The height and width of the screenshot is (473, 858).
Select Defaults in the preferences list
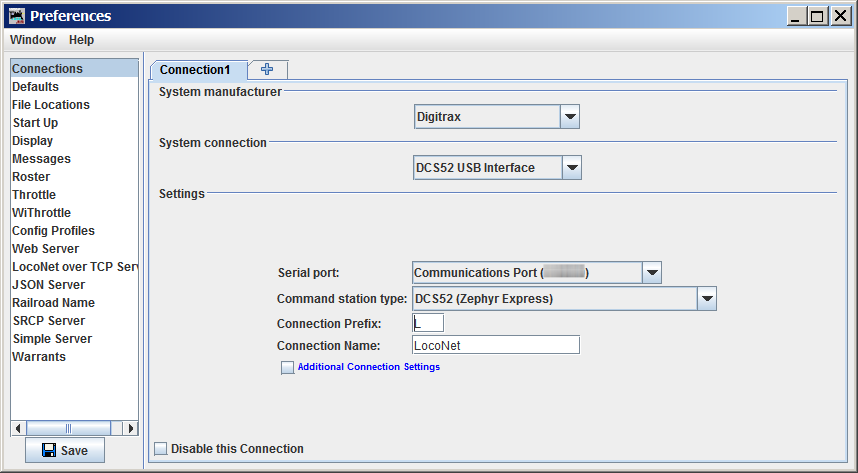click(x=74, y=86)
